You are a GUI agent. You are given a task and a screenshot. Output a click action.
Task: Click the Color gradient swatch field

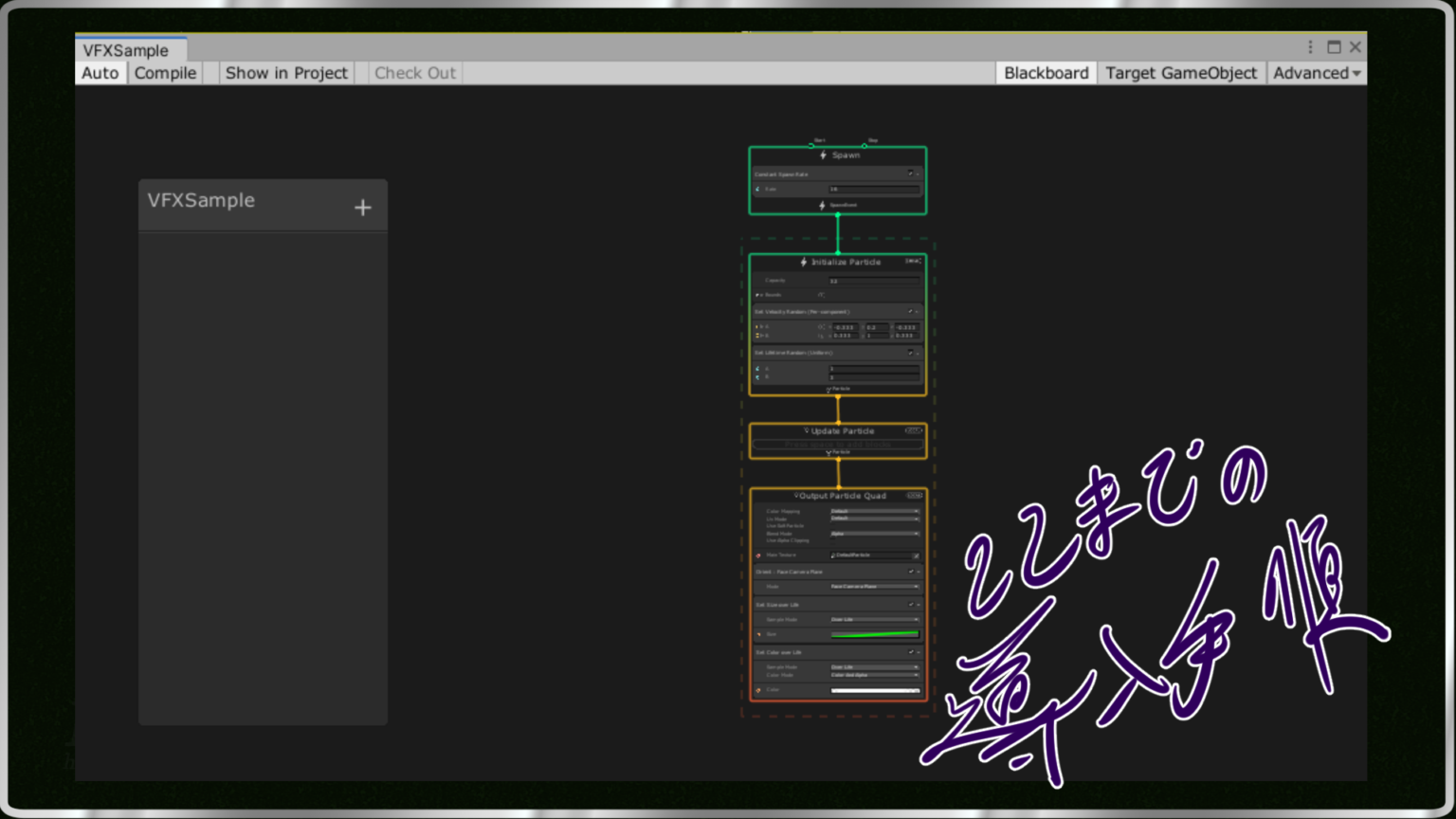(874, 690)
